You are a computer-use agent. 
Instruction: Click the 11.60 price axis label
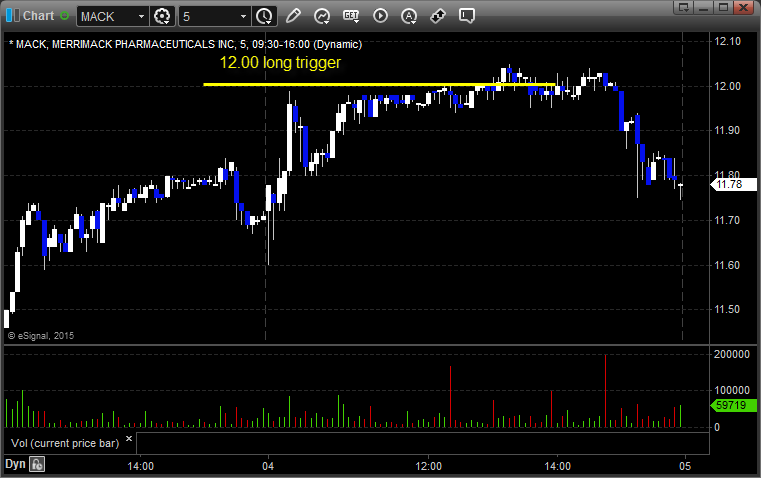(728, 265)
